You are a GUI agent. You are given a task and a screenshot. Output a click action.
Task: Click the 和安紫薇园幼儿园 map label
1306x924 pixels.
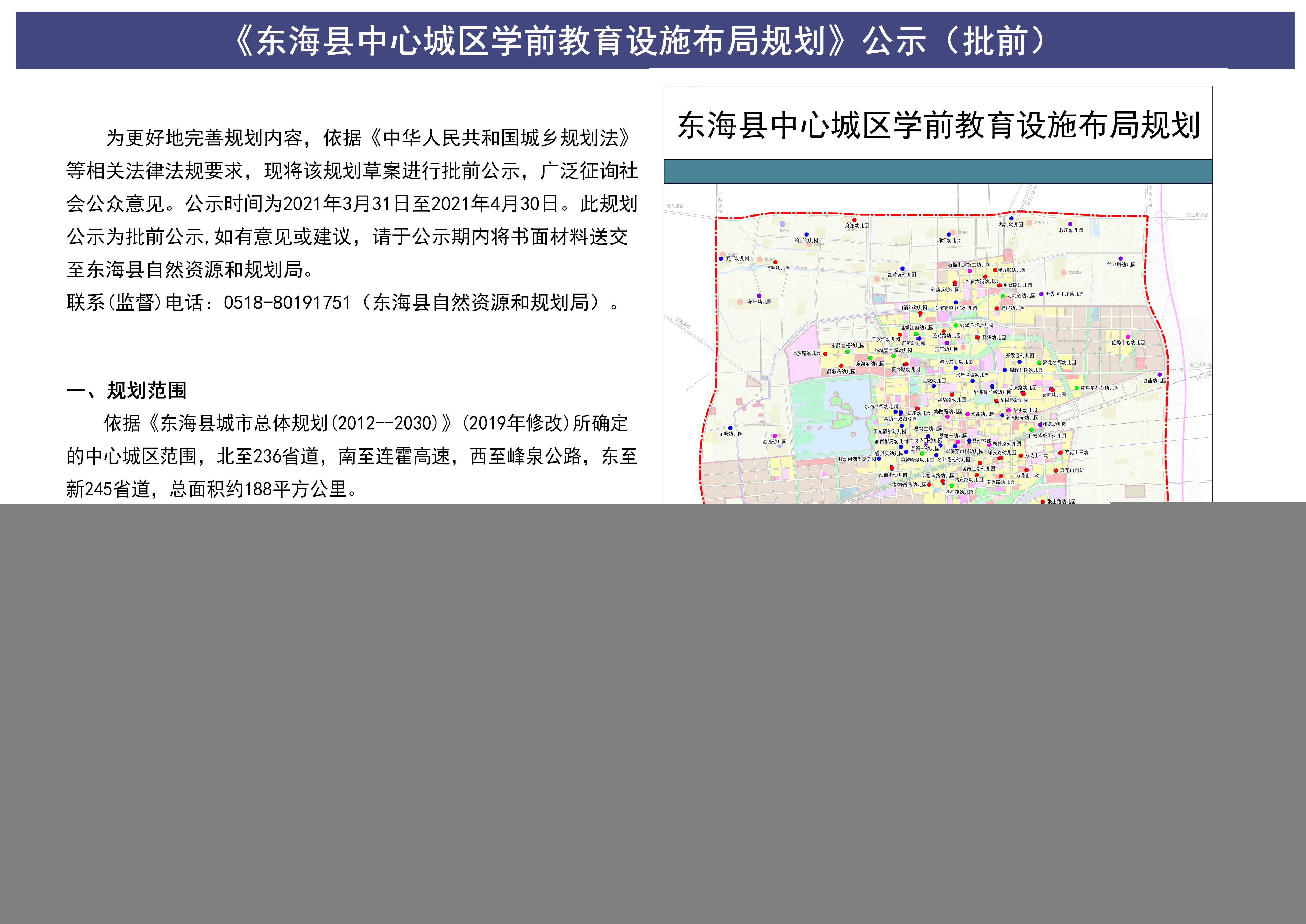(1047, 436)
